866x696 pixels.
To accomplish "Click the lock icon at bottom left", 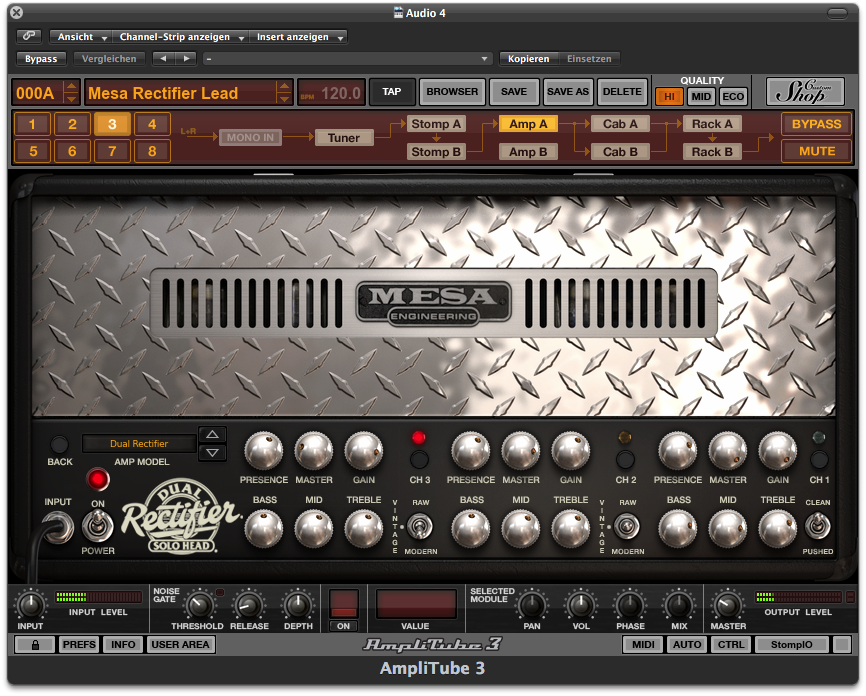I will (35, 645).
